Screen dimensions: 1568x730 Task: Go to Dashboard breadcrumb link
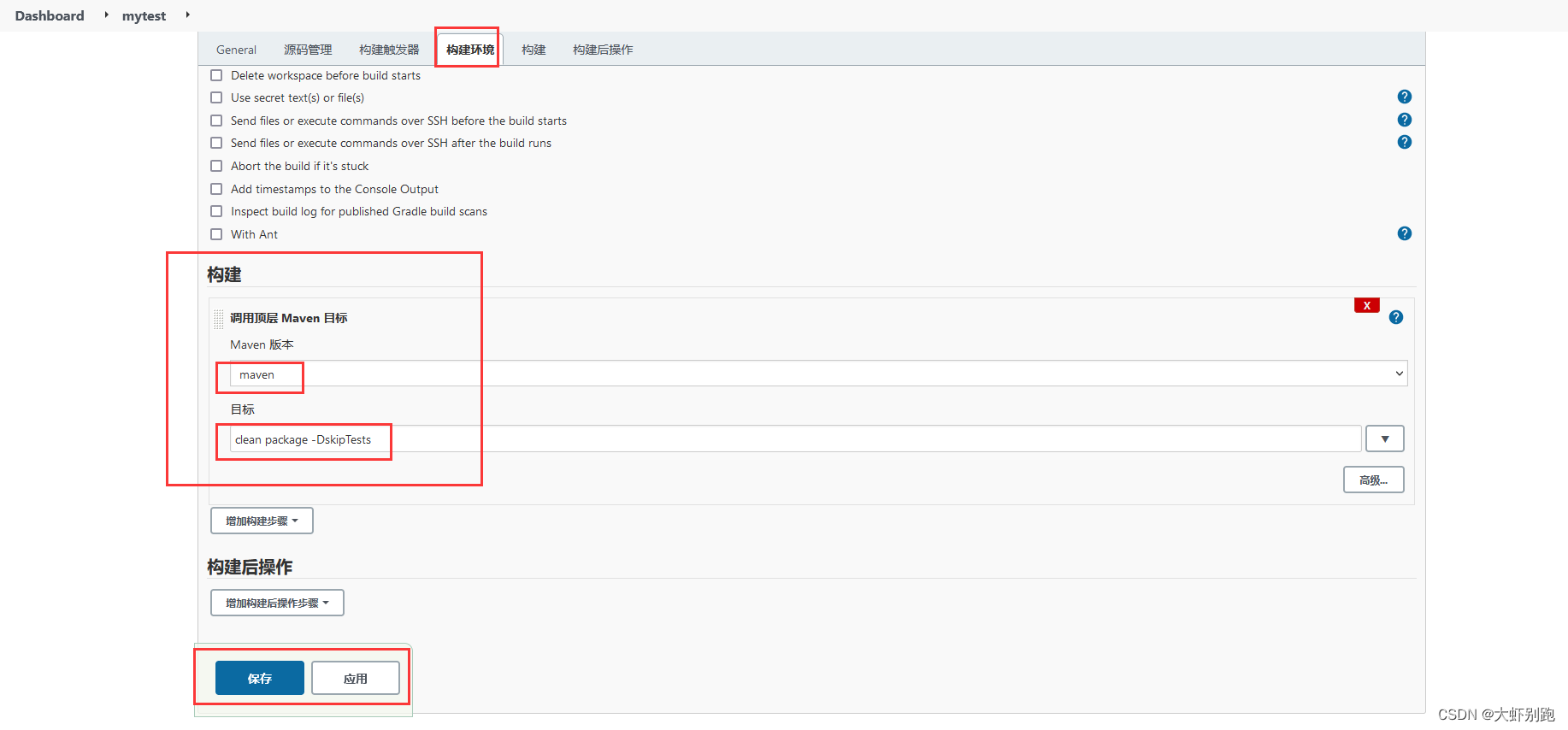(50, 15)
